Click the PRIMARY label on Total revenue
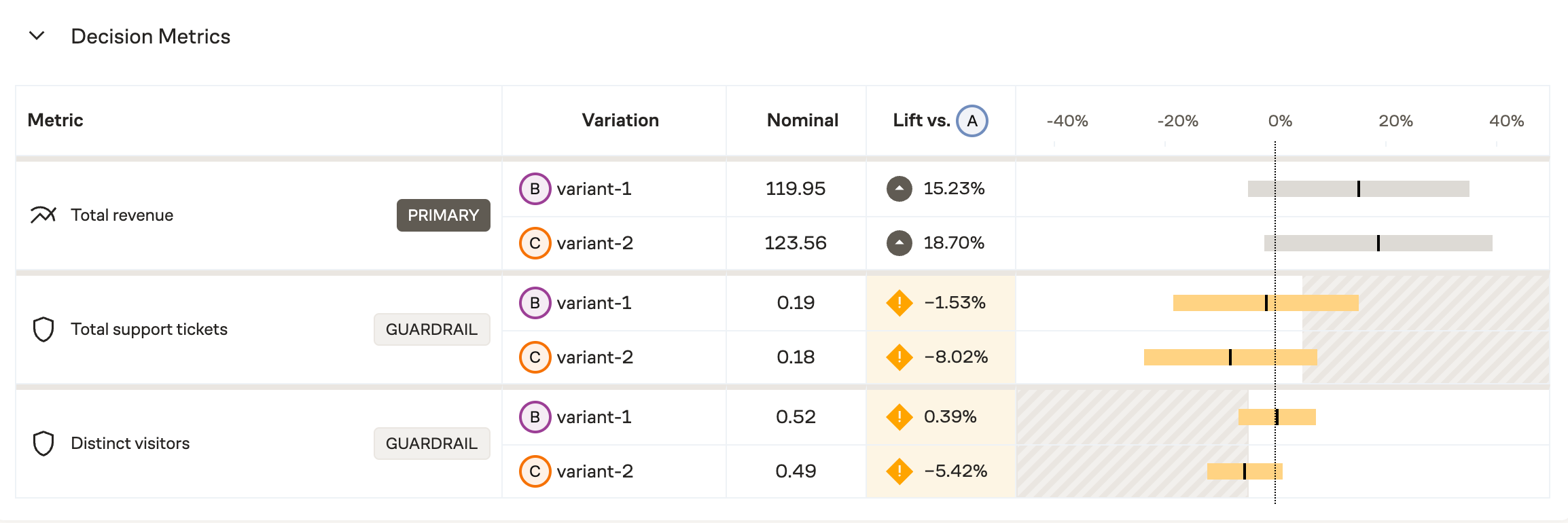Viewport: 1568px width, 523px height. [x=443, y=215]
